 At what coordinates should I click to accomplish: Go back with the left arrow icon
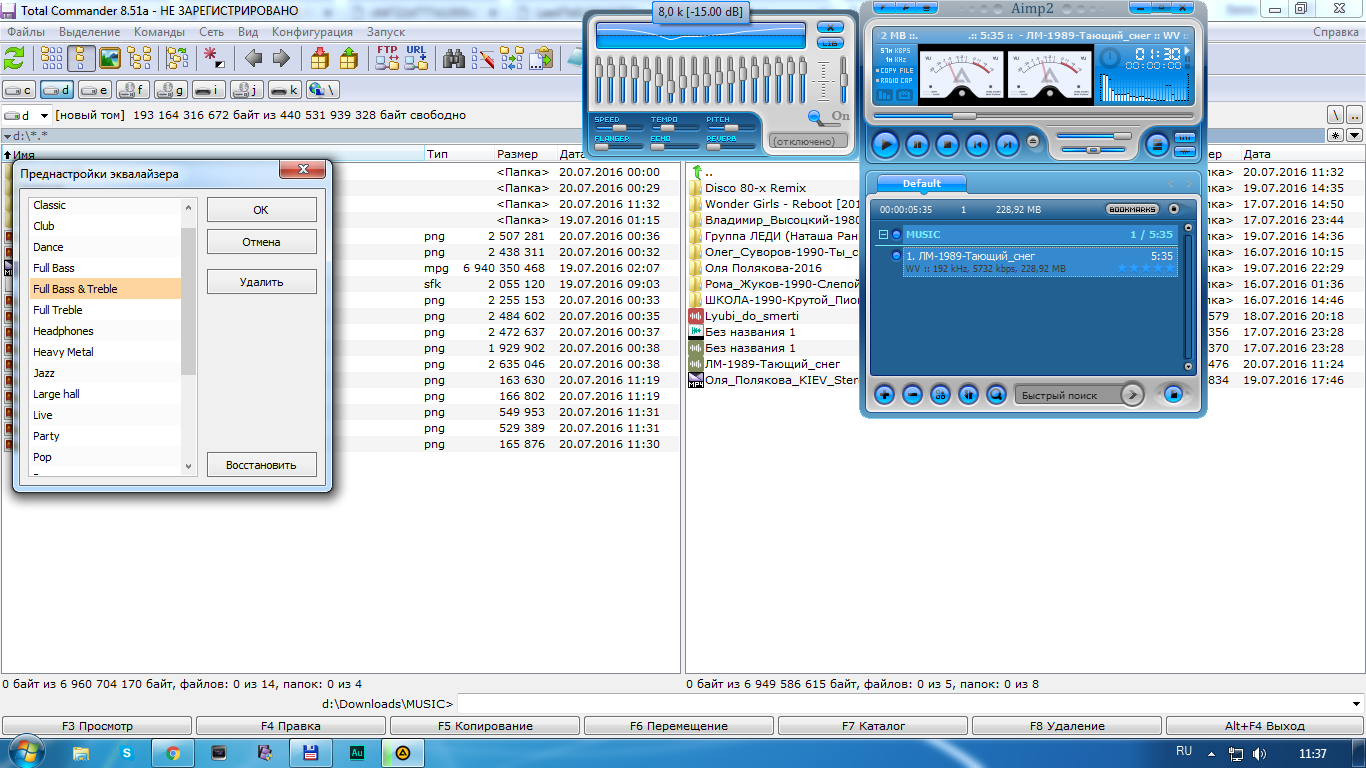pos(253,58)
